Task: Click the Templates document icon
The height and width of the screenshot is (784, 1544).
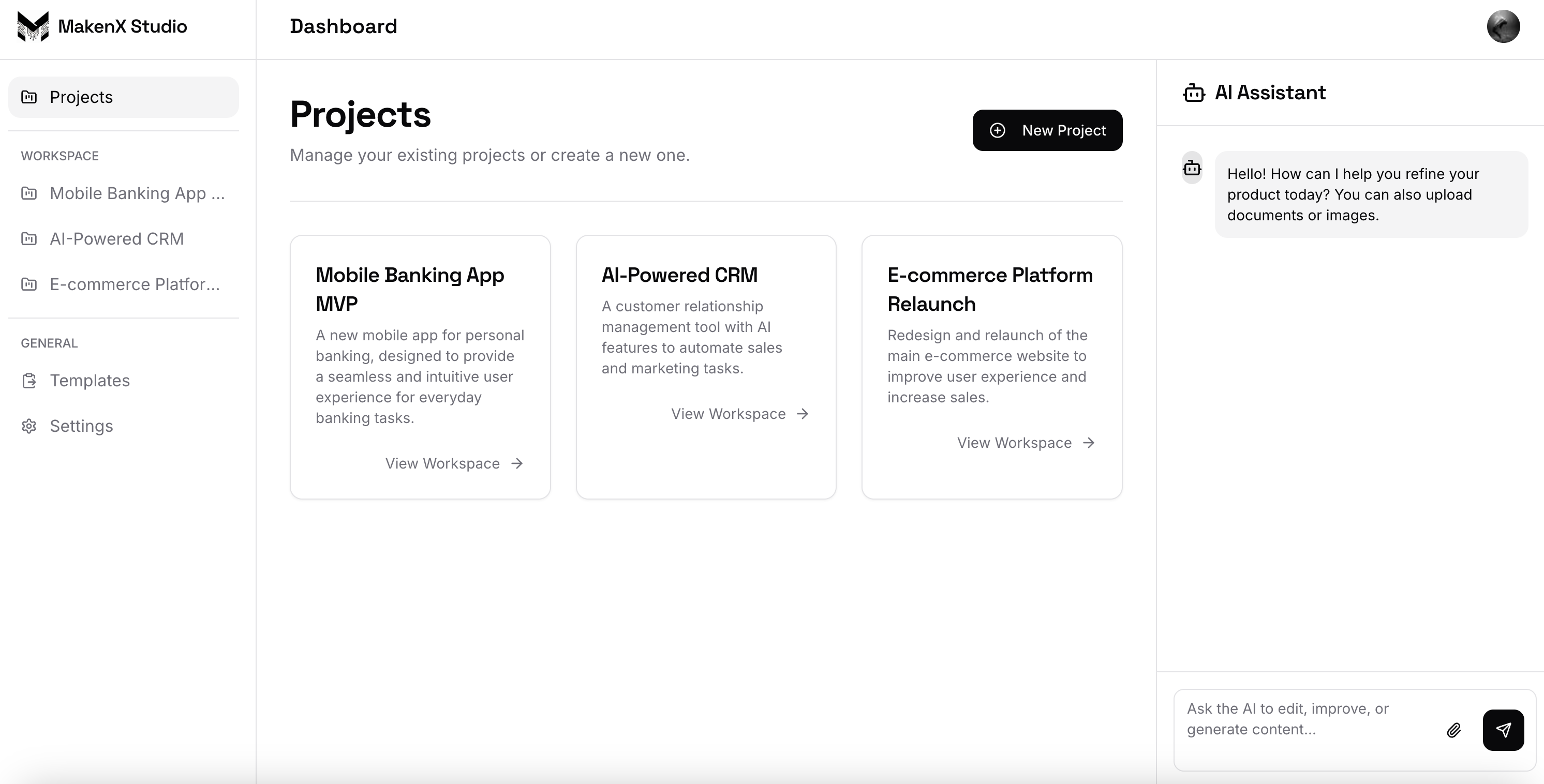Action: (x=29, y=381)
